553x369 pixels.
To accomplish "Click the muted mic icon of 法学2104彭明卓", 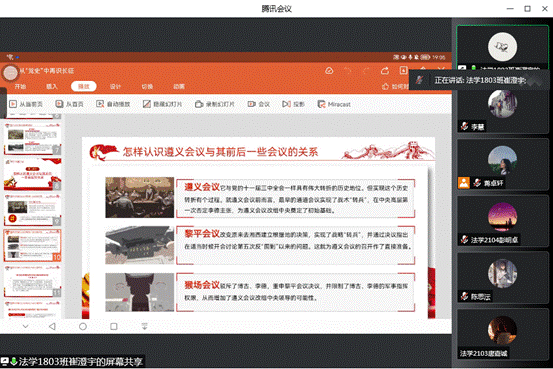I will (464, 240).
